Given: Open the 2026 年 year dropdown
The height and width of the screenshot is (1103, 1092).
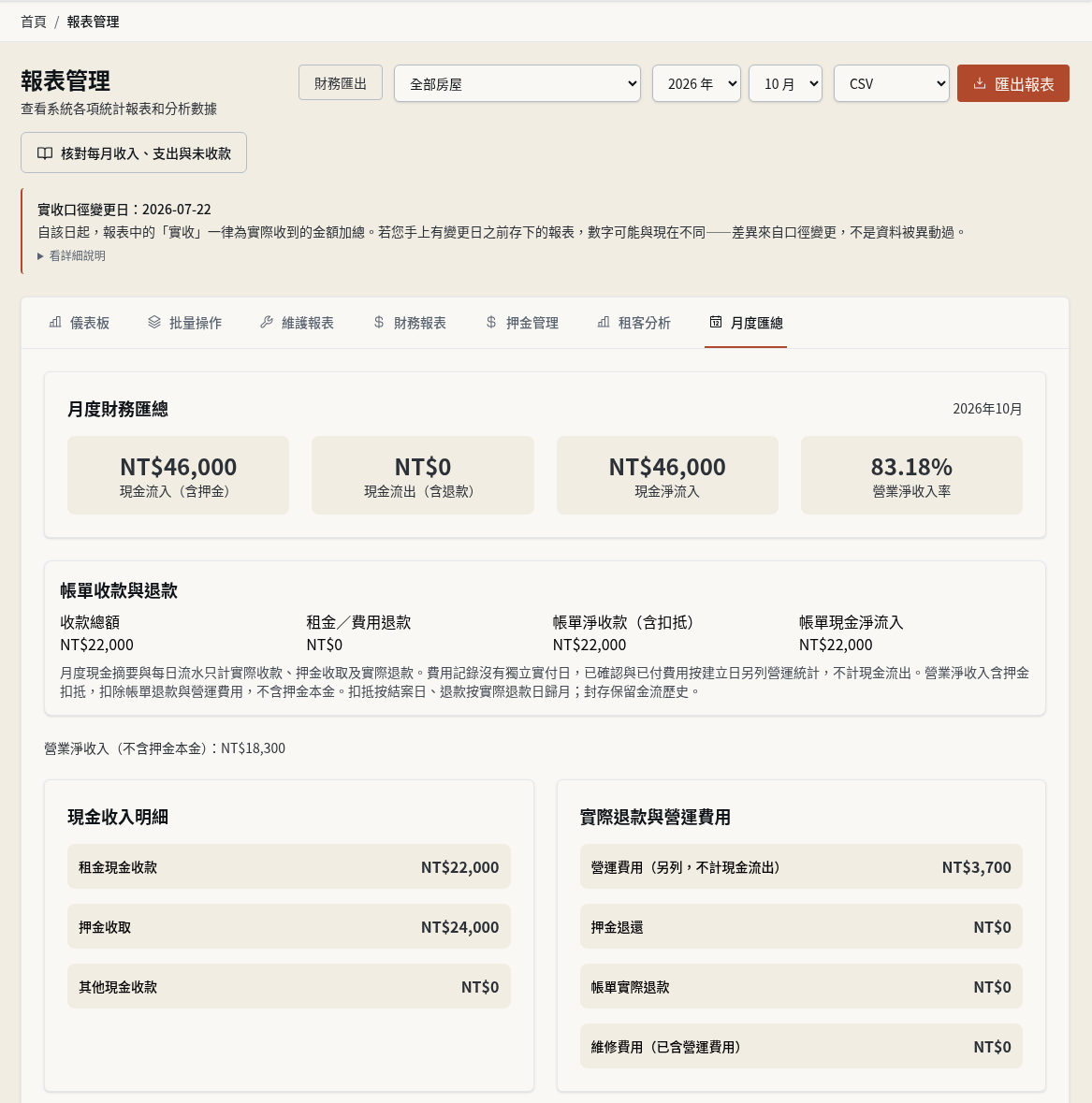Looking at the screenshot, I should [x=696, y=83].
